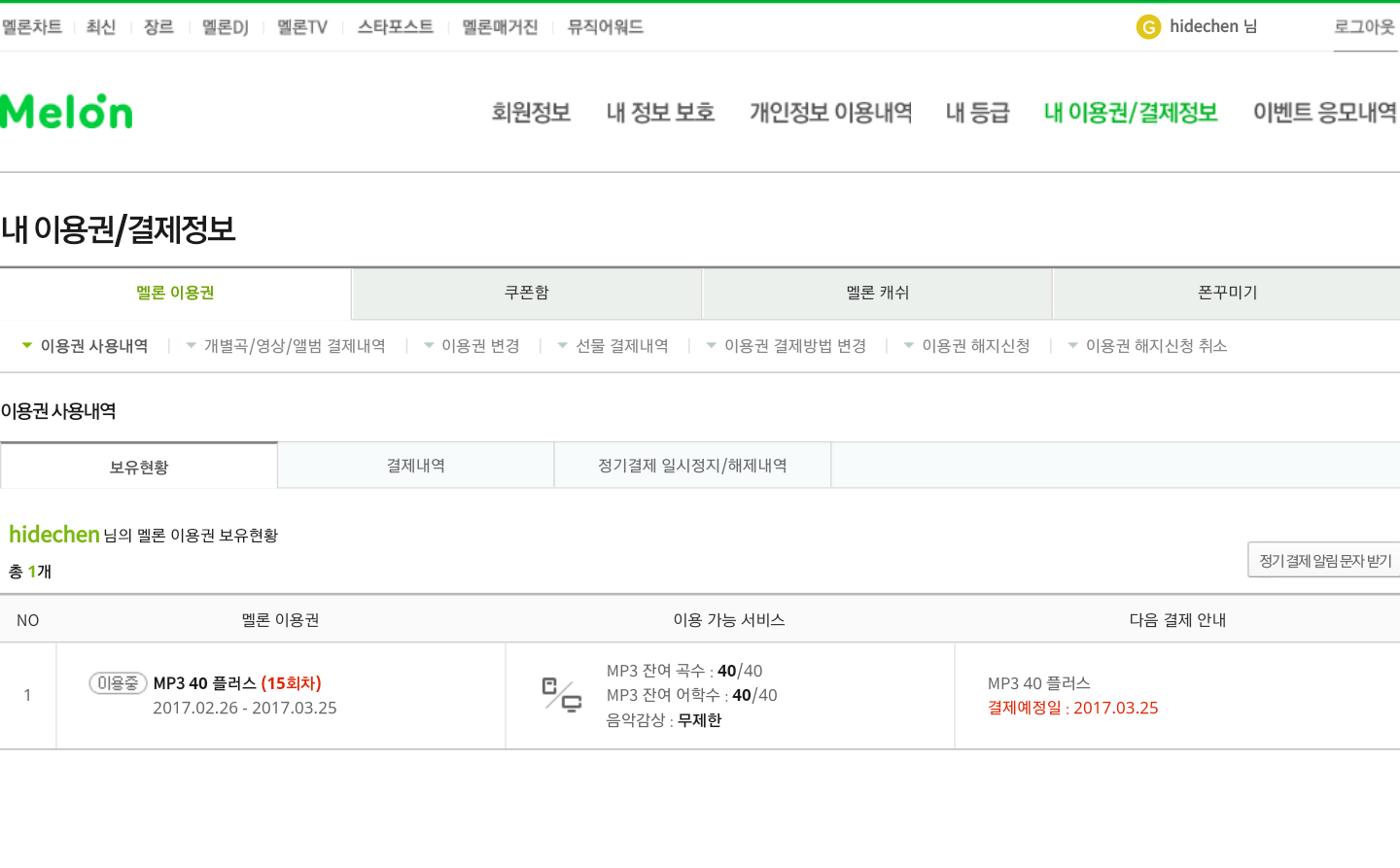Click 음악감상 무제한 text

click(x=664, y=720)
